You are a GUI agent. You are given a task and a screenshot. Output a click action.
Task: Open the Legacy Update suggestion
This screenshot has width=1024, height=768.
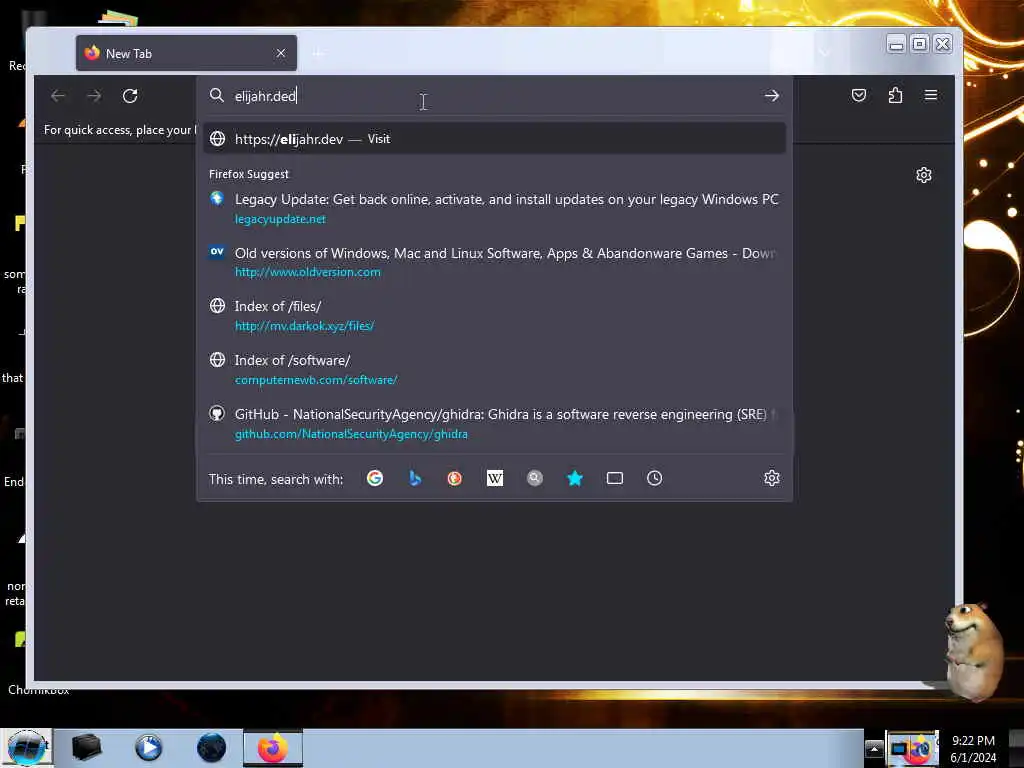[494, 208]
